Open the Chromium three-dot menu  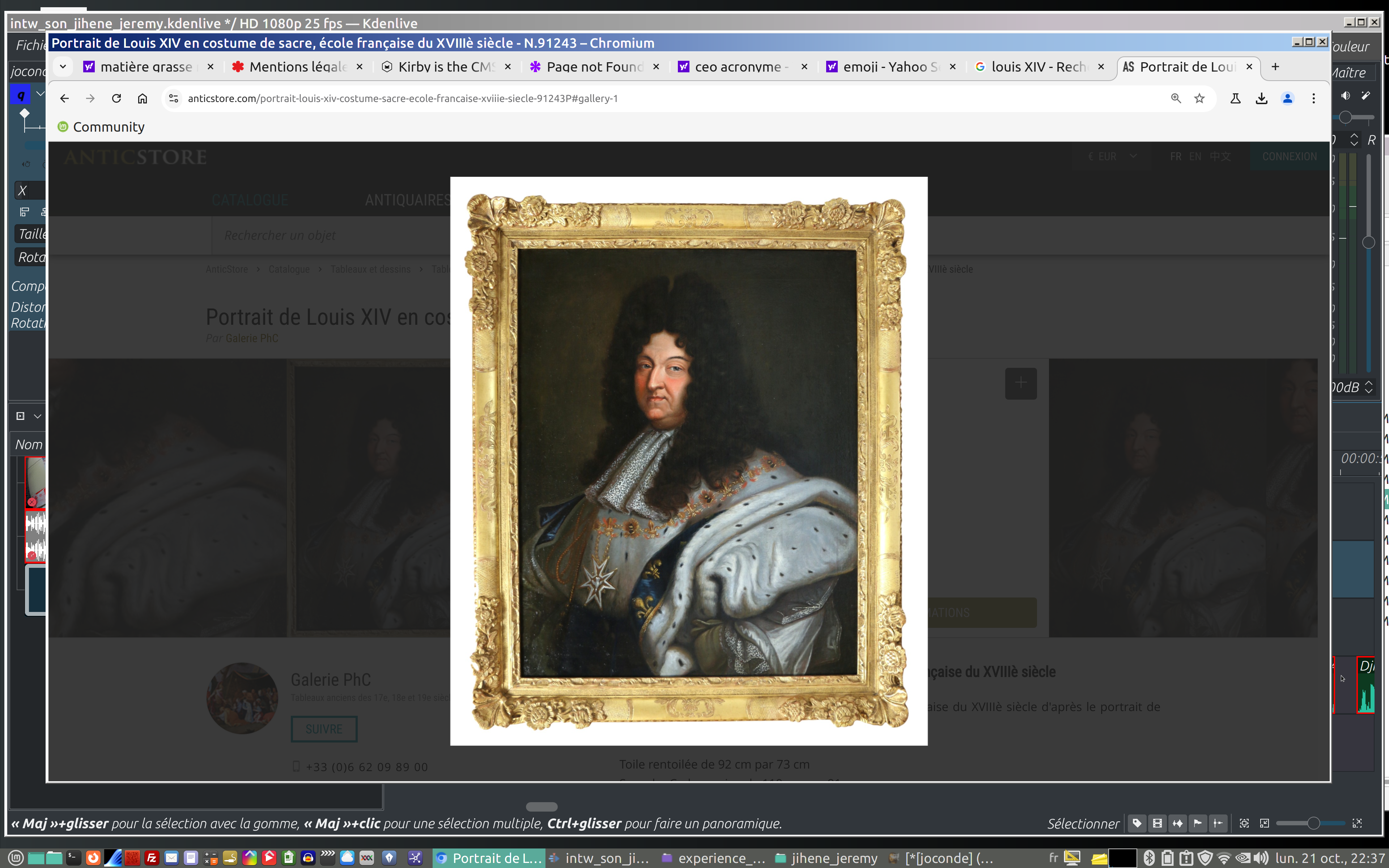click(1313, 98)
